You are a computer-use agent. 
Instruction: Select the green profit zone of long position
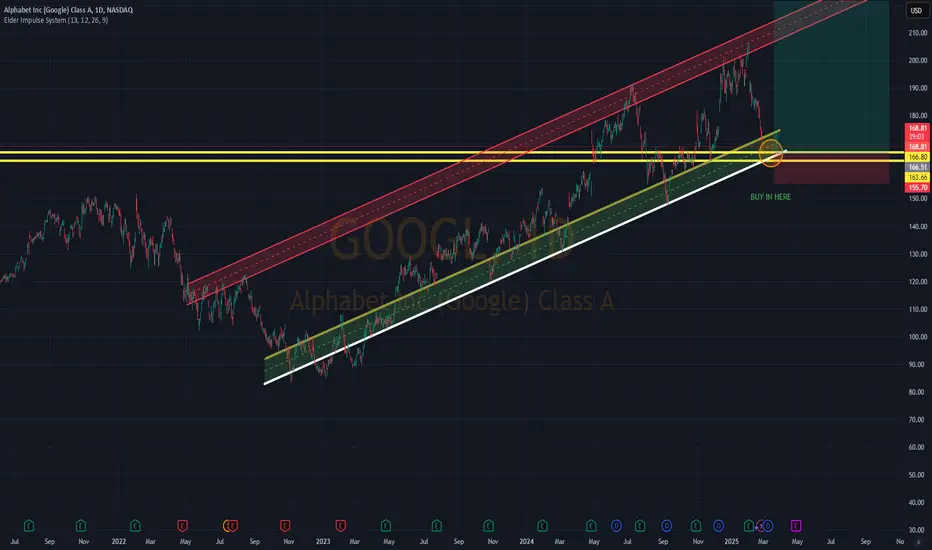point(831,76)
